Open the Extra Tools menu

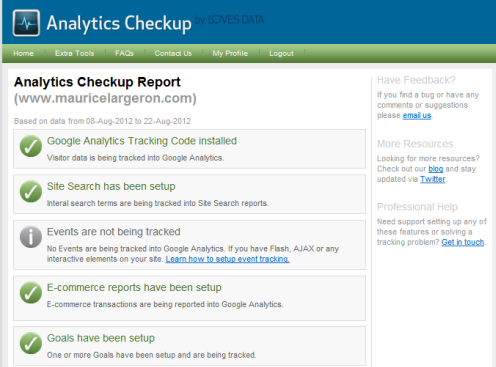75,53
